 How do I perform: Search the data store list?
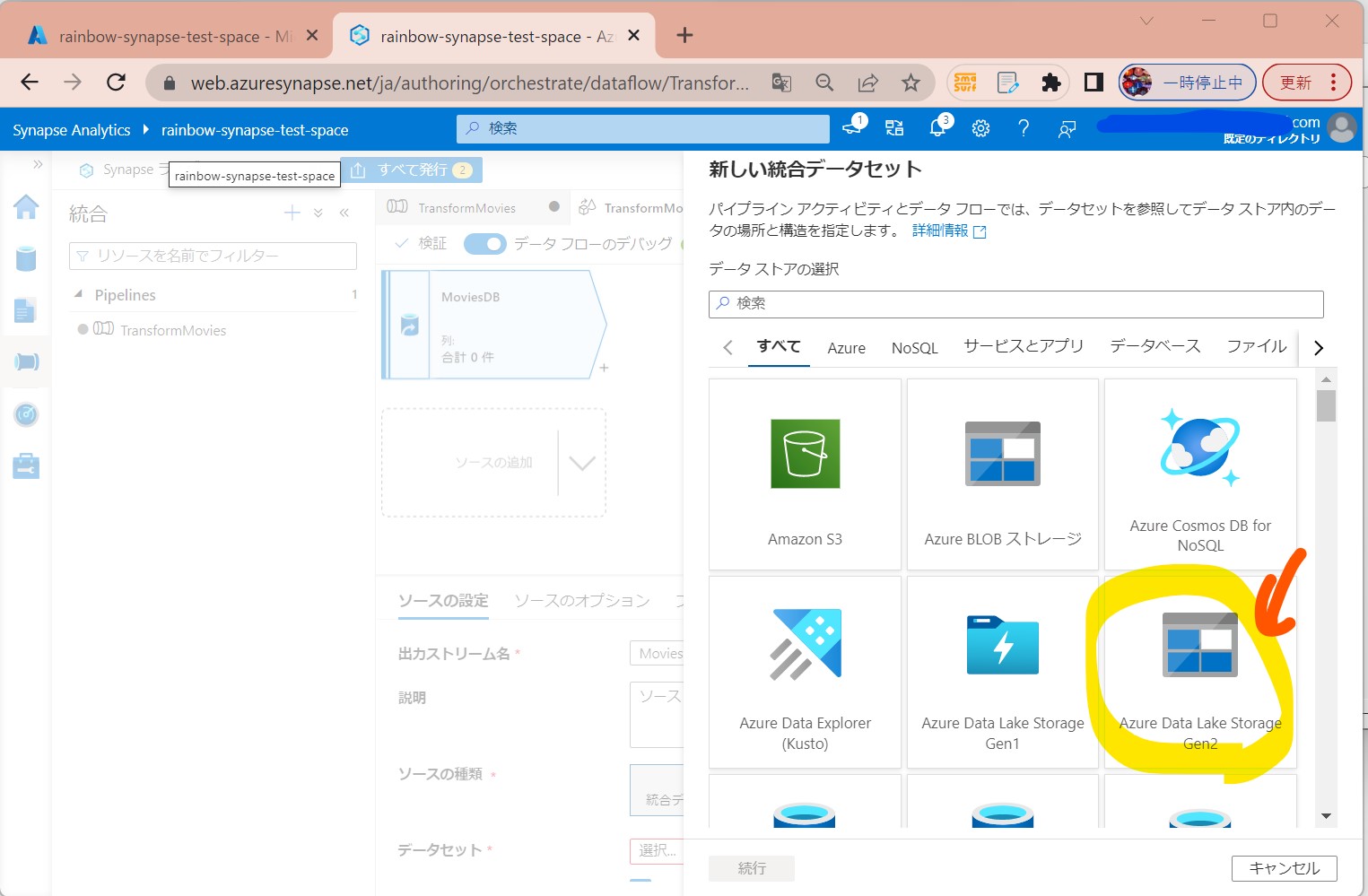(x=1015, y=304)
